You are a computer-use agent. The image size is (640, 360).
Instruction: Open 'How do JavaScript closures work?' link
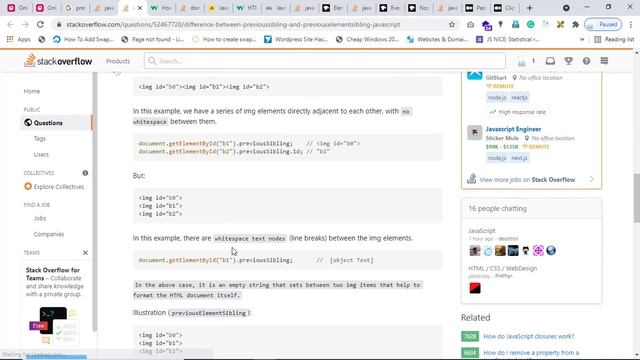pos(529,336)
